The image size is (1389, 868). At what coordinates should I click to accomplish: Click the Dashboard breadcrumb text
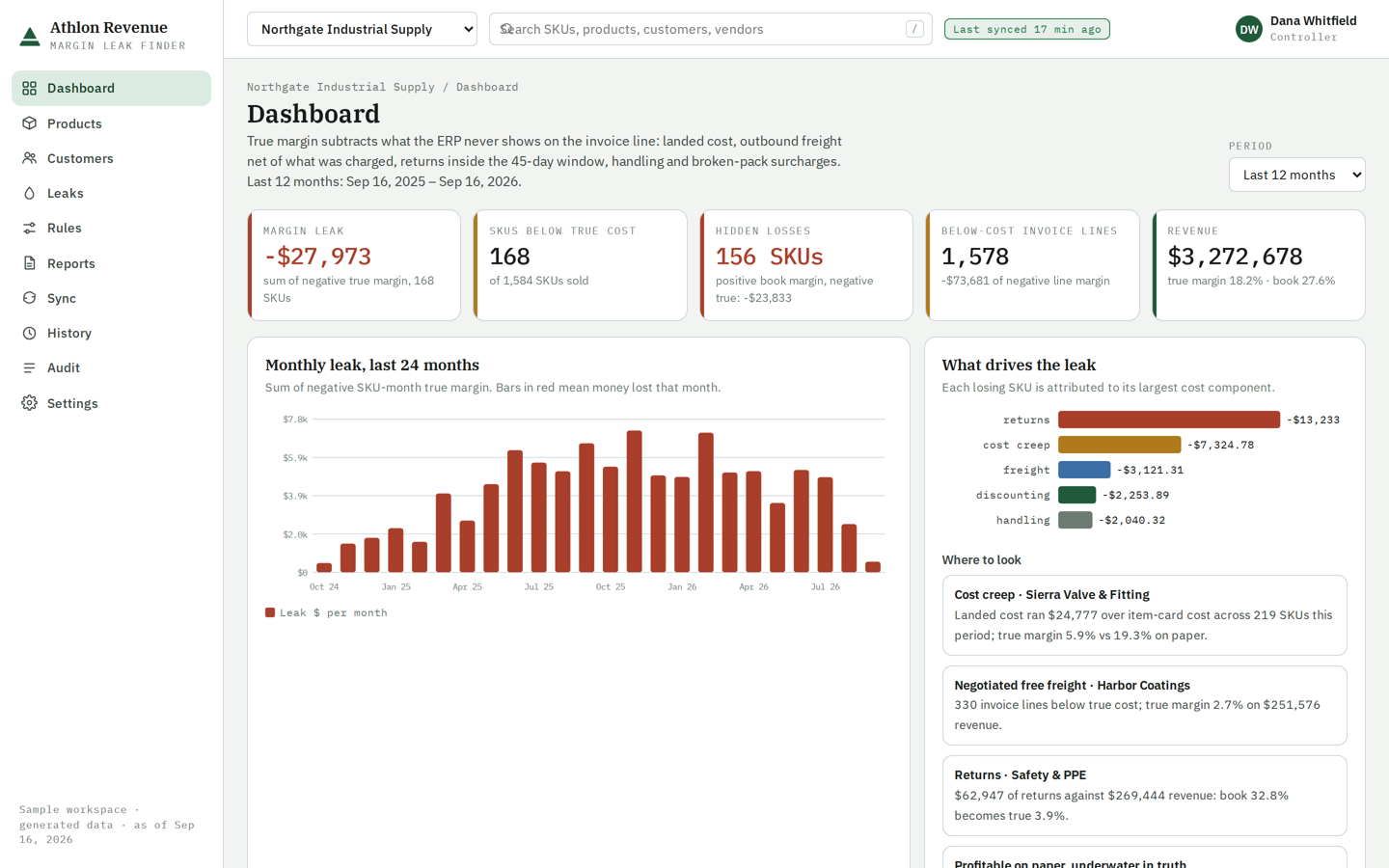click(487, 87)
